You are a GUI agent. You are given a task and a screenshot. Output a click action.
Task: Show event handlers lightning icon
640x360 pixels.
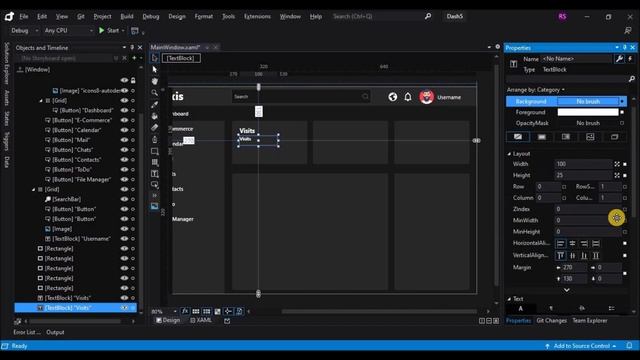(630, 59)
